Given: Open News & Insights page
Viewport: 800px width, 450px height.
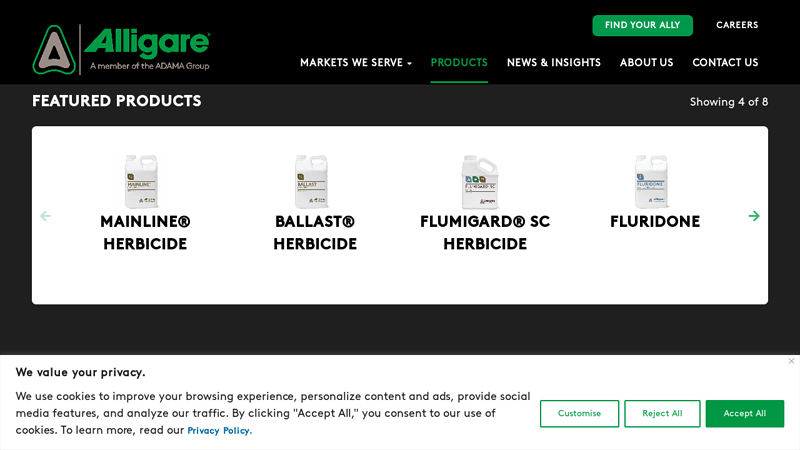Looking at the screenshot, I should tap(554, 62).
